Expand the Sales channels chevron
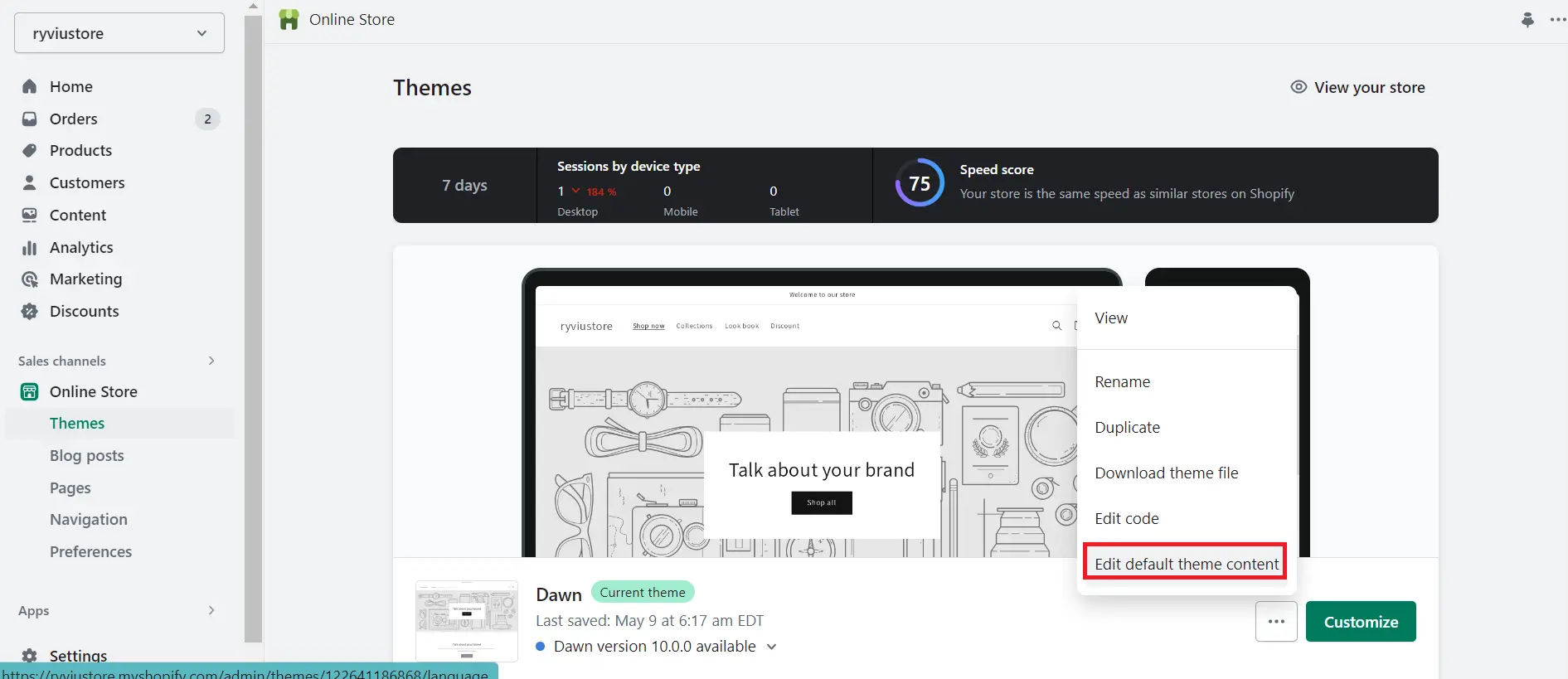 coord(211,361)
